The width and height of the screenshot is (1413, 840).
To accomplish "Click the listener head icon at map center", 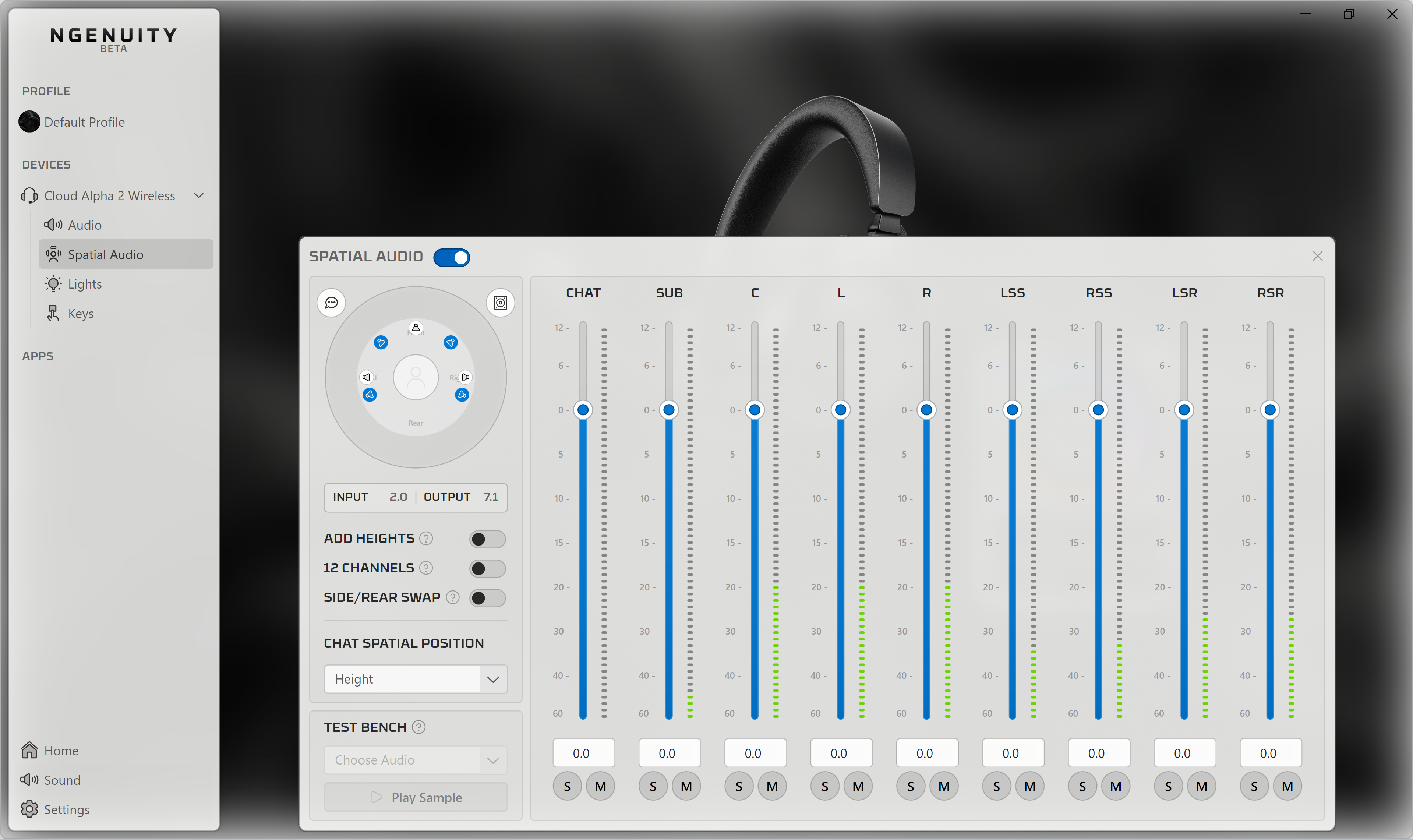I will pos(416,377).
